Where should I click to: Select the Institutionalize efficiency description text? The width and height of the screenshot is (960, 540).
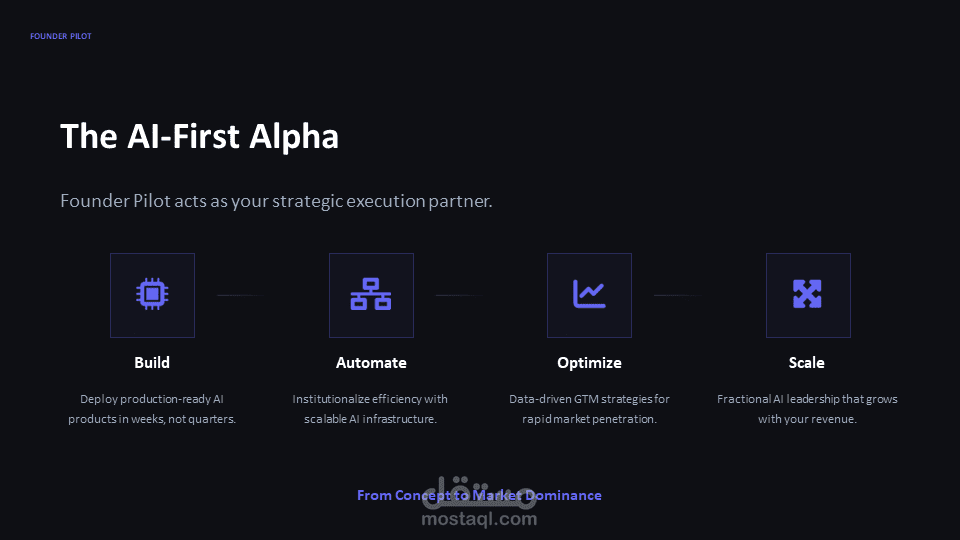[370, 409]
